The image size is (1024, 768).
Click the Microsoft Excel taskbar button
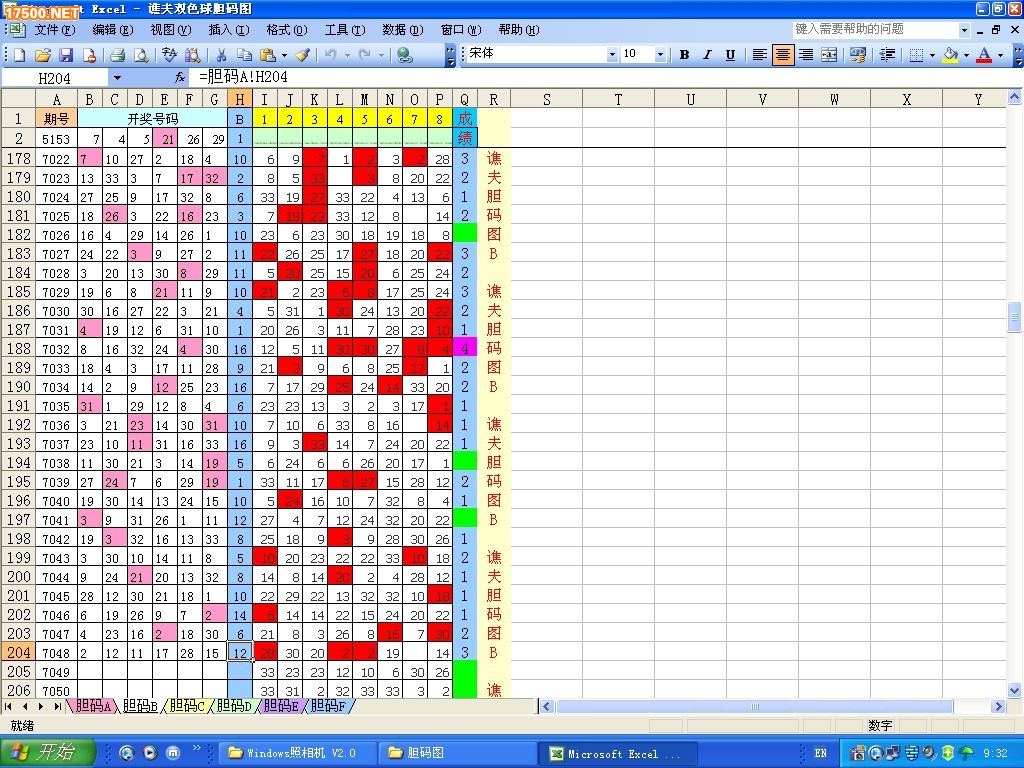point(617,754)
